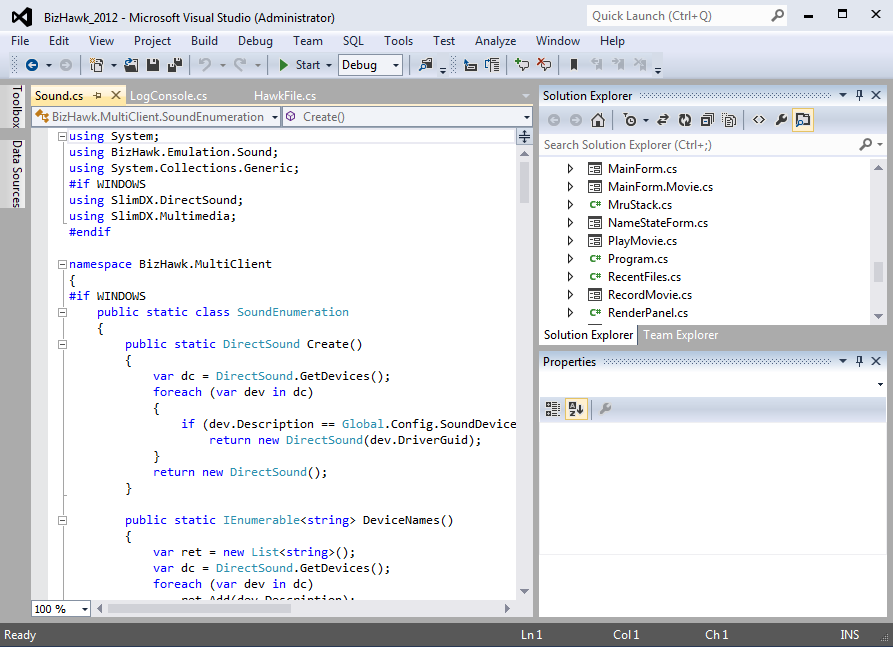893x647 pixels.
Task: Click the New Project toolbar icon
Action: 96,65
